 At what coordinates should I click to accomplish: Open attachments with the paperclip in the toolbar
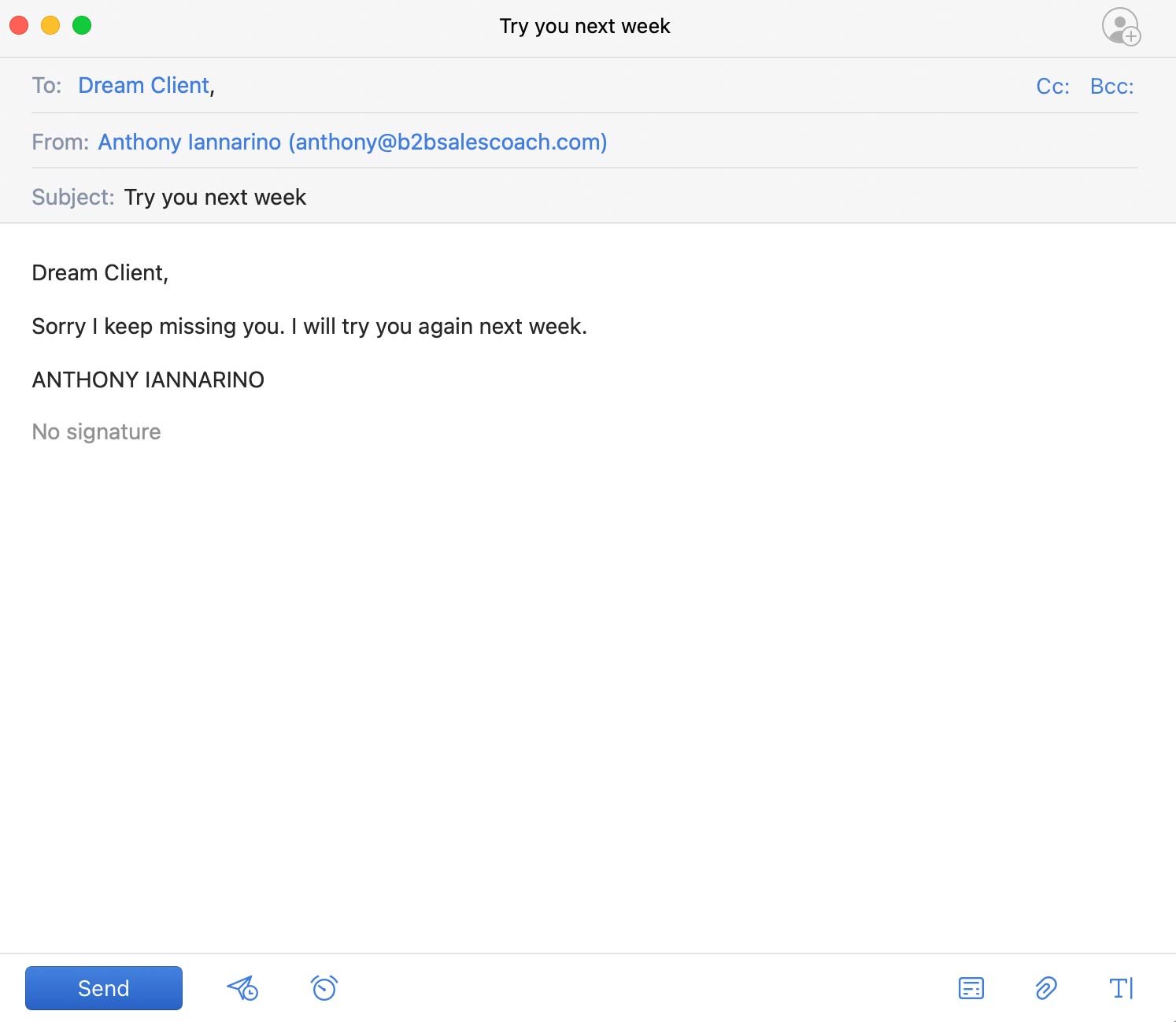pos(1045,987)
